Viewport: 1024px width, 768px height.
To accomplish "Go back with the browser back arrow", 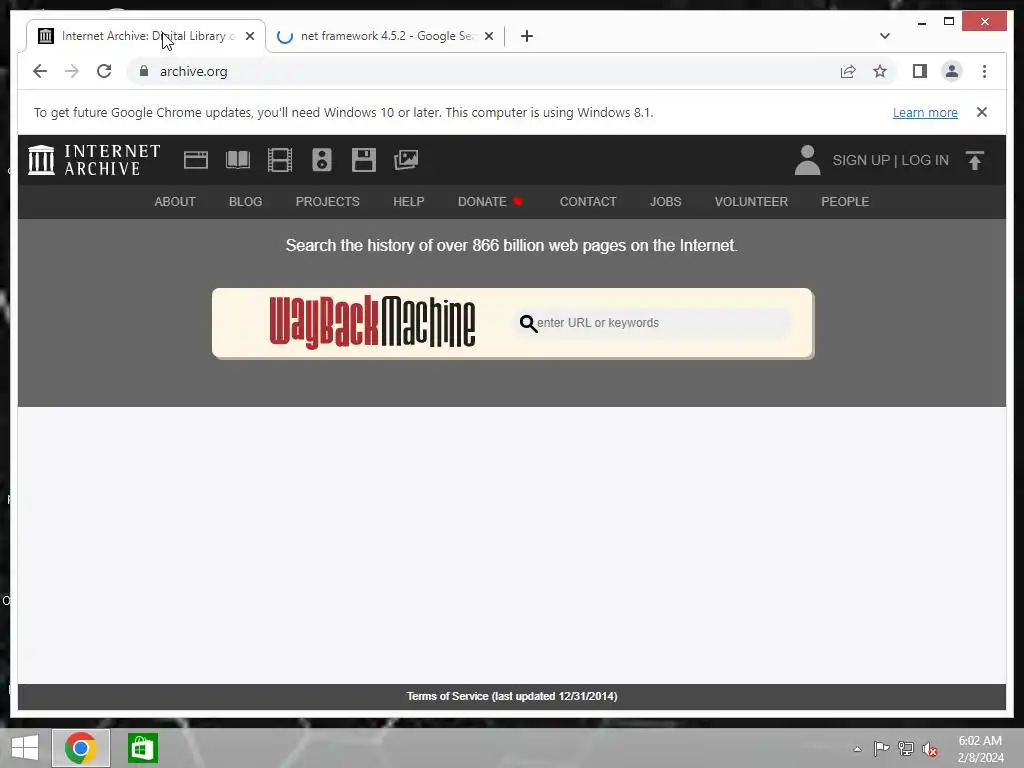I will (40, 71).
